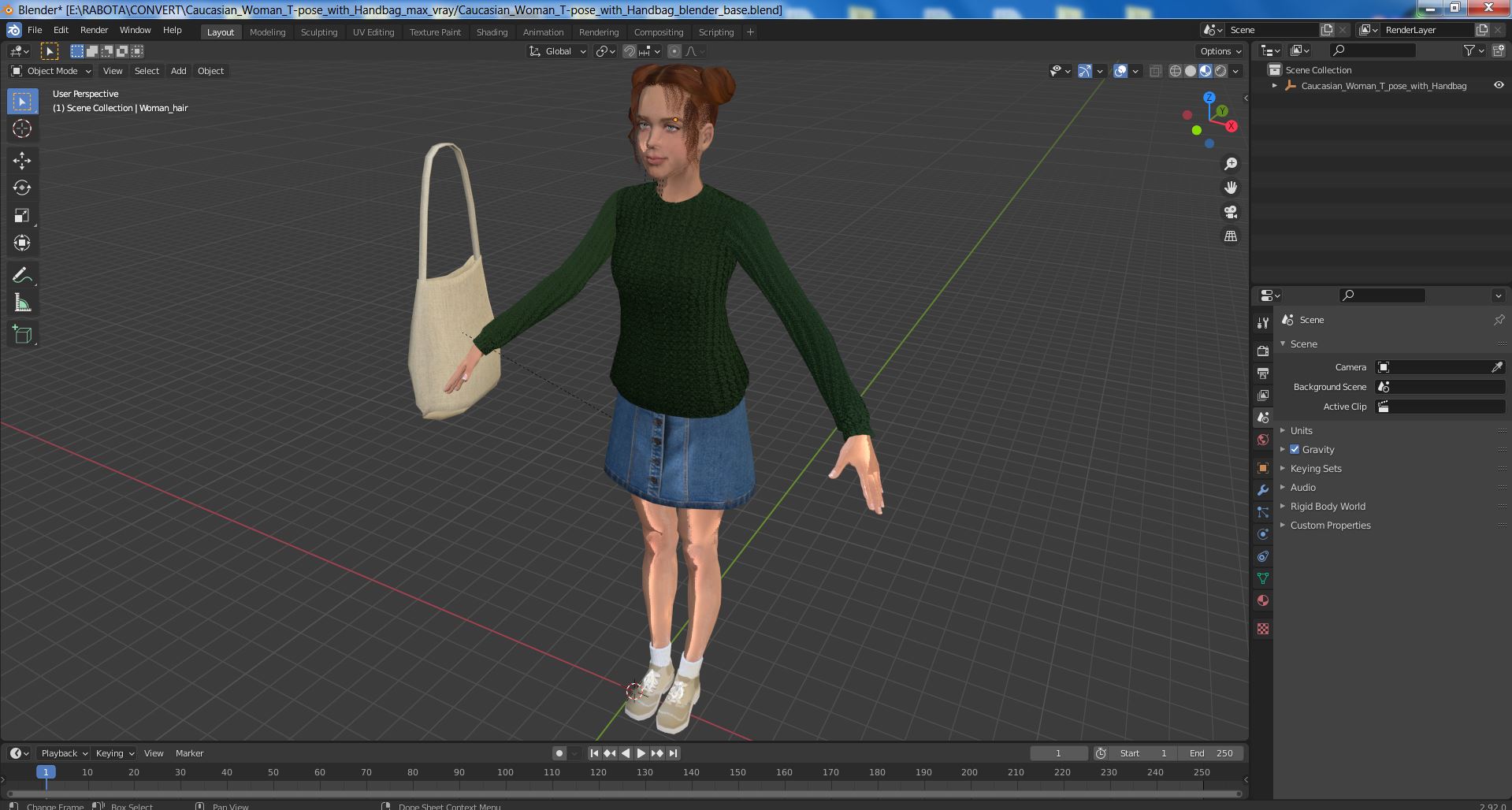Viewport: 1512px width, 810px height.
Task: Play the animation forward
Action: [x=641, y=753]
